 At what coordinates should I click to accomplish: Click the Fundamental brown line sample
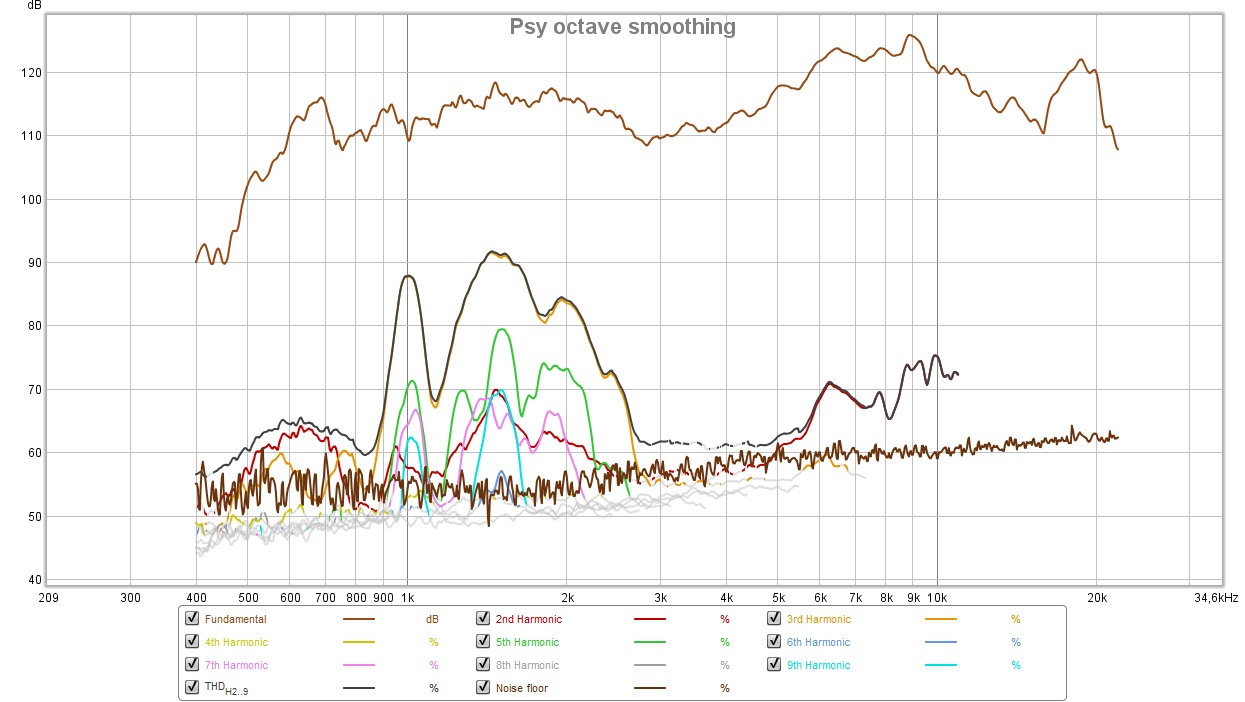[x=359, y=620]
